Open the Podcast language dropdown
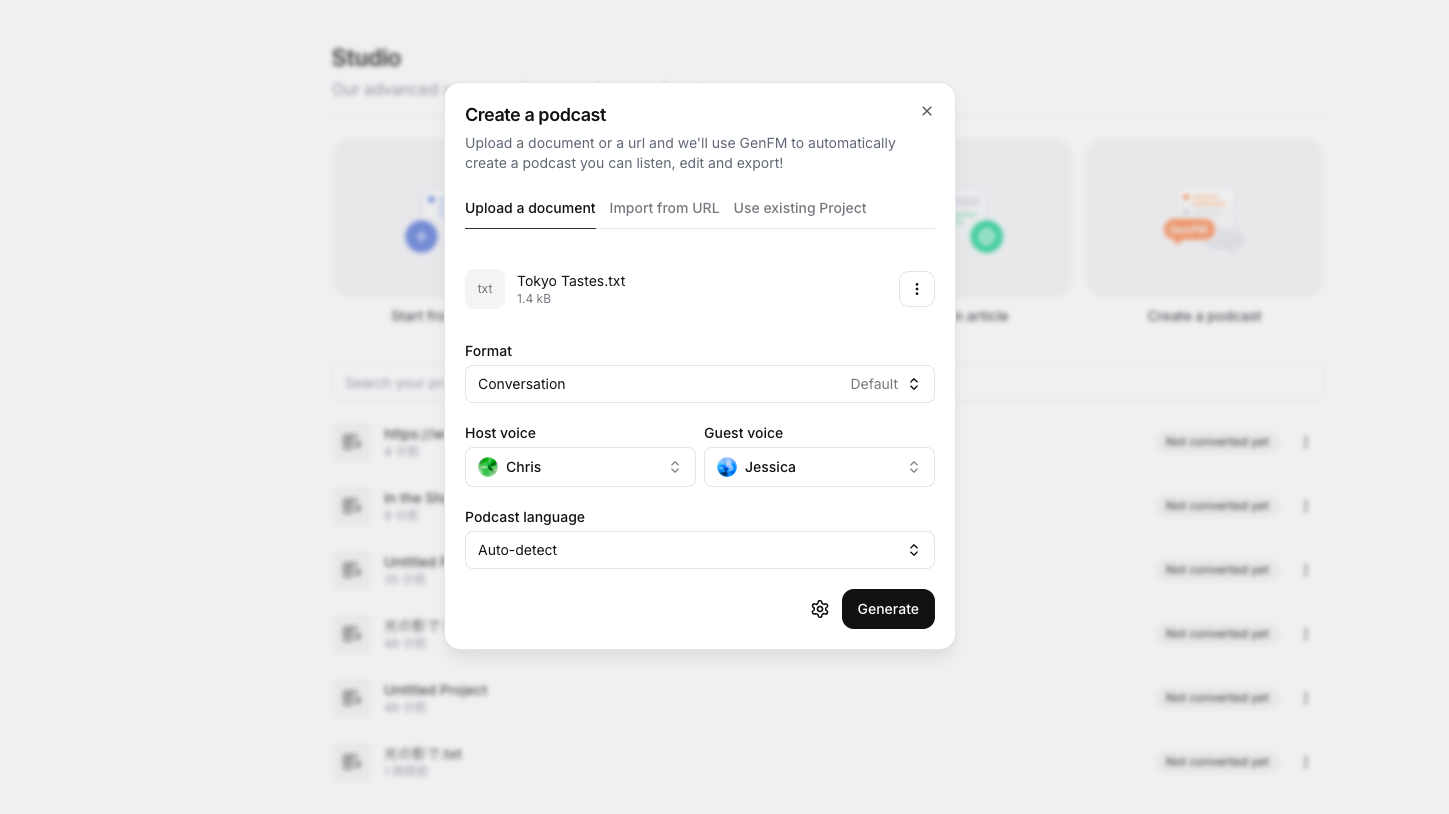Image resolution: width=1449 pixels, height=814 pixels. [x=699, y=550]
